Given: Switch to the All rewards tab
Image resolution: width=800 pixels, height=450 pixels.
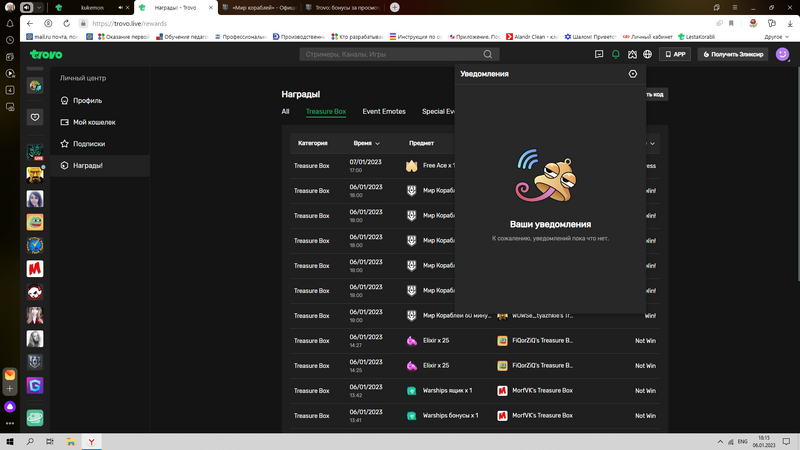Looking at the screenshot, I should pyautogui.click(x=285, y=112).
